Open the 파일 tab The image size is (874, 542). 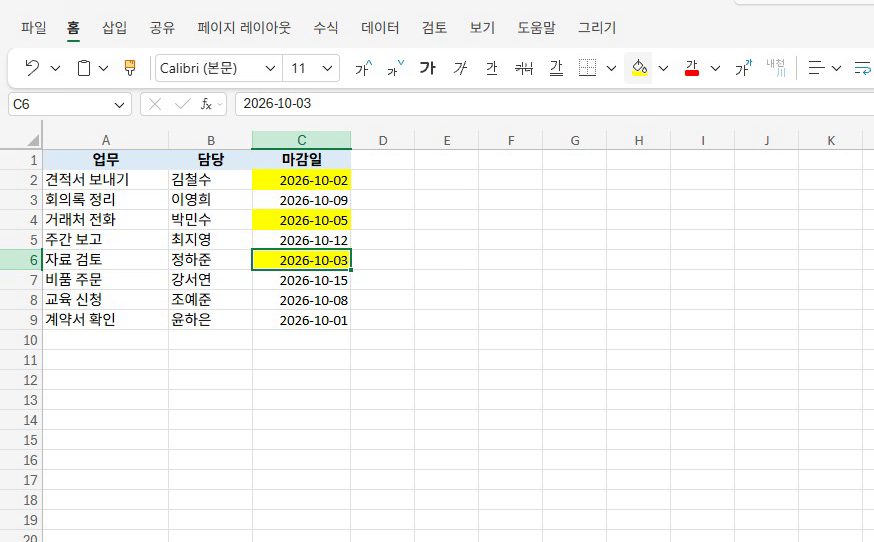(x=33, y=27)
